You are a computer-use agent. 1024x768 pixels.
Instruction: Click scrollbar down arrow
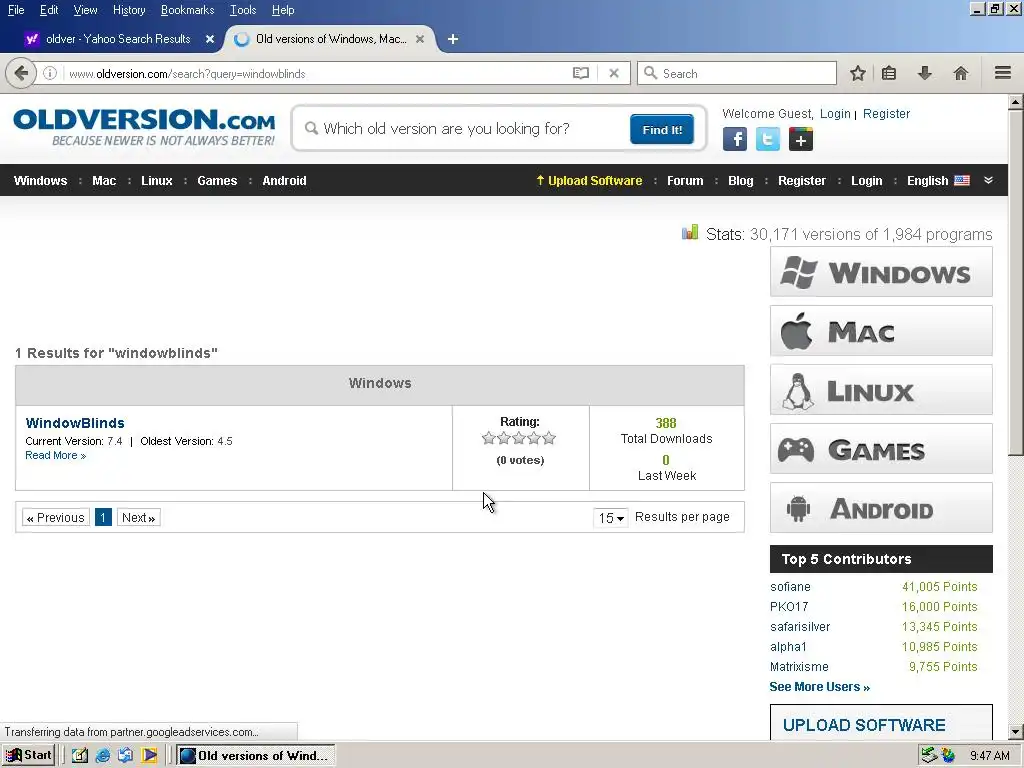(1016, 732)
